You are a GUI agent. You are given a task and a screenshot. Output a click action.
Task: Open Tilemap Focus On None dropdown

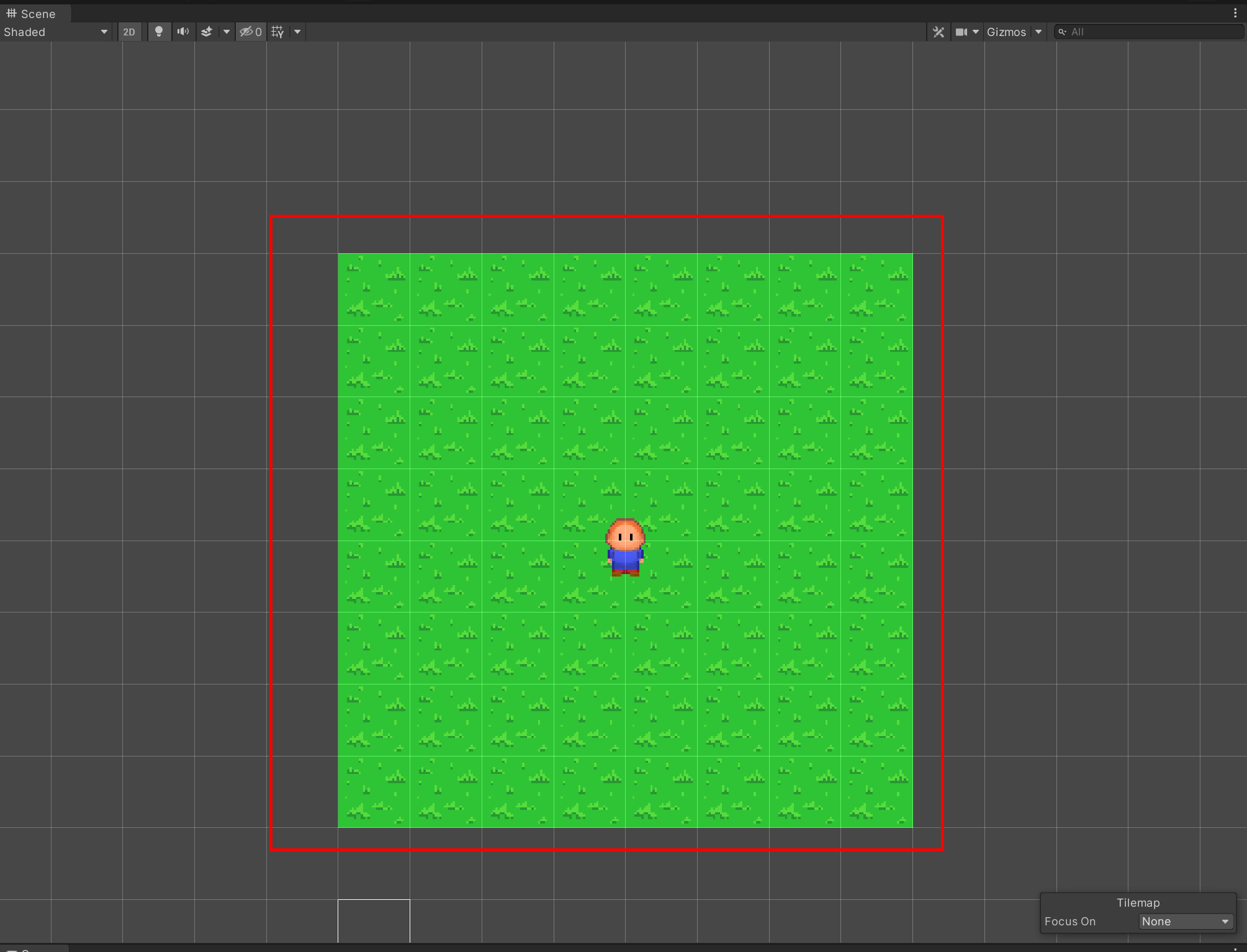1185,922
